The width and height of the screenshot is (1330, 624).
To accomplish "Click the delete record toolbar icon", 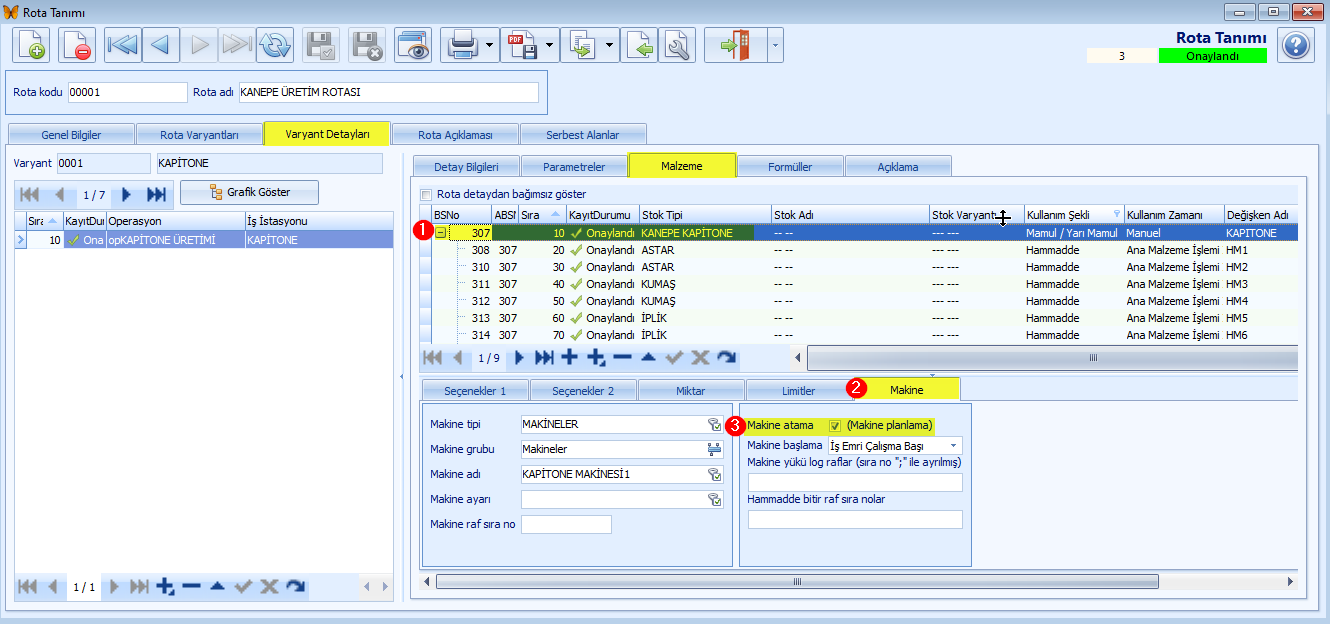I will point(77,46).
